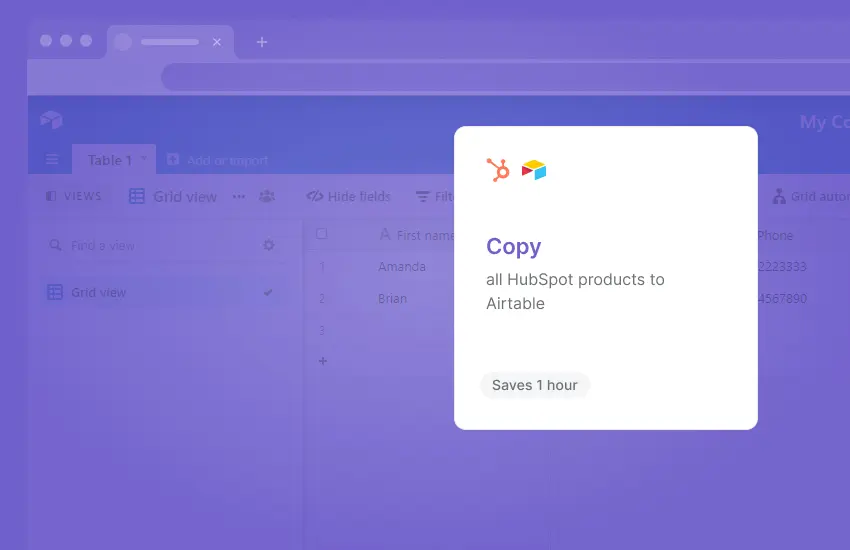Click the Saves 1 hour badge
The height and width of the screenshot is (550, 850).
(x=535, y=385)
